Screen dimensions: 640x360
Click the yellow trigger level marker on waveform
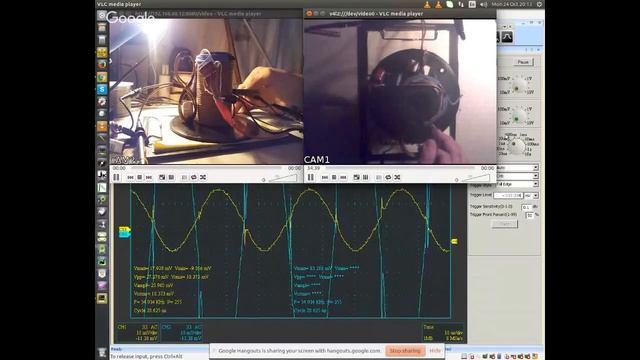tap(454, 242)
